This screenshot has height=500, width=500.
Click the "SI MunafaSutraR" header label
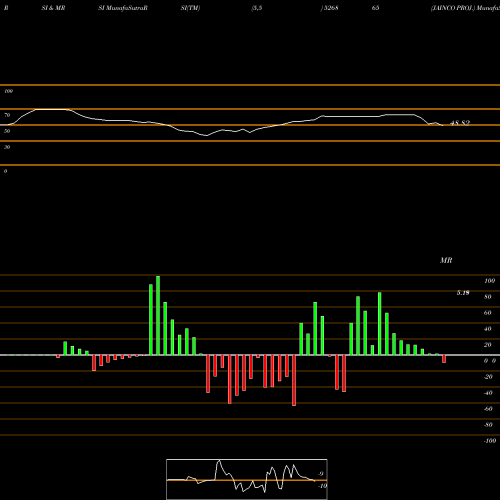123,8
